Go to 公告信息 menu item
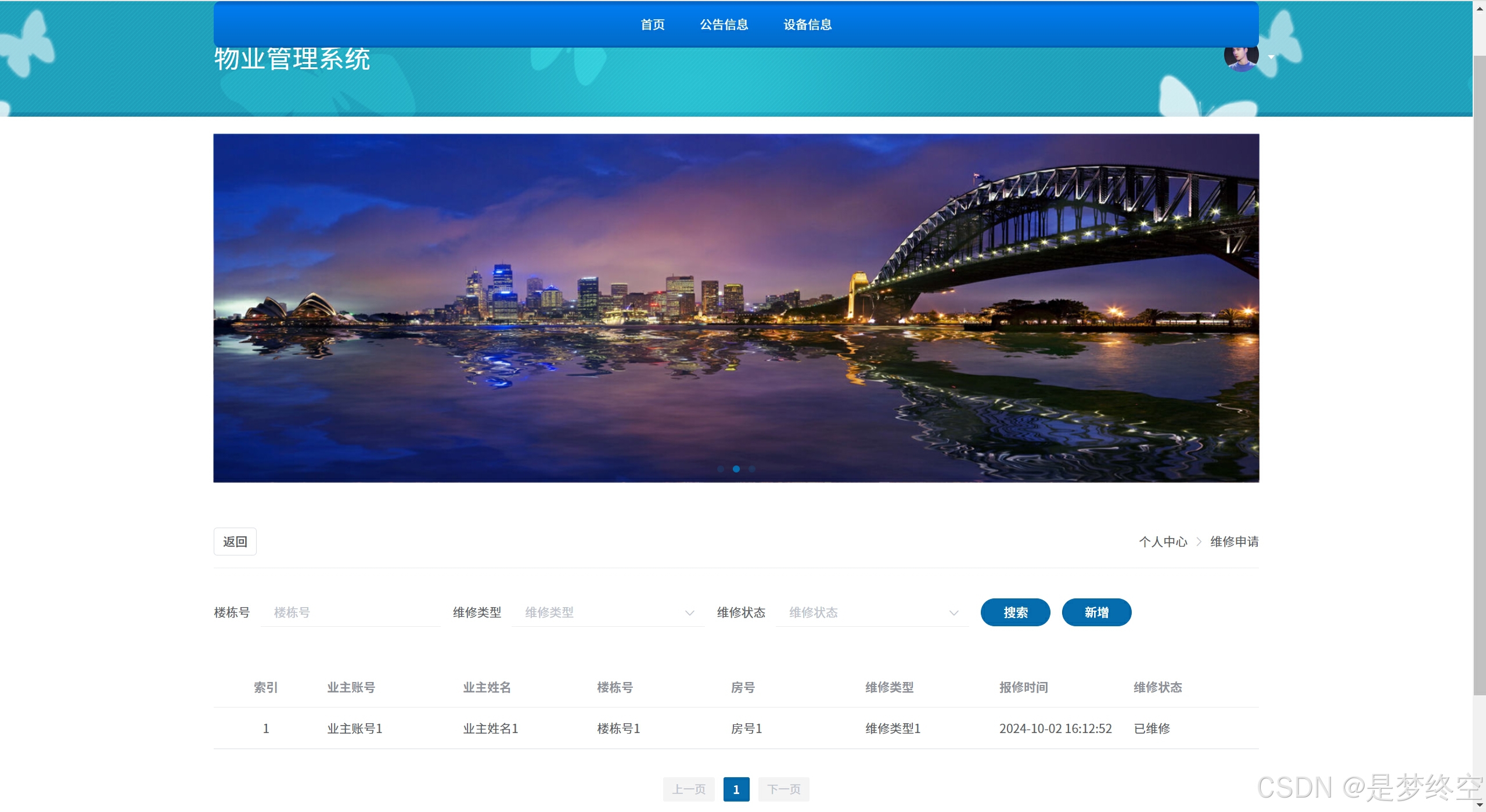Screen dimensions: 1486x812 724,24
